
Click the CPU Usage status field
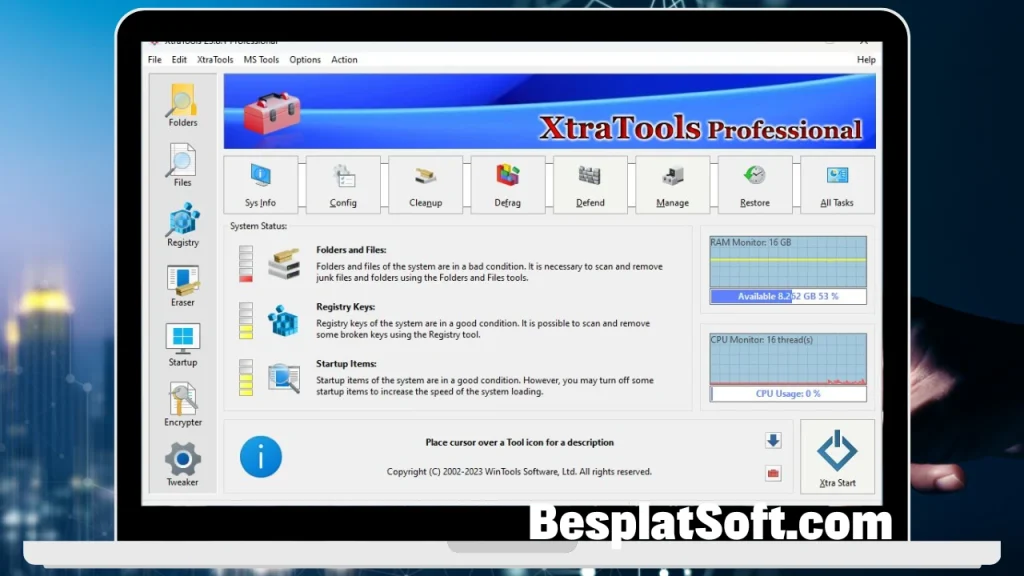(x=787, y=393)
